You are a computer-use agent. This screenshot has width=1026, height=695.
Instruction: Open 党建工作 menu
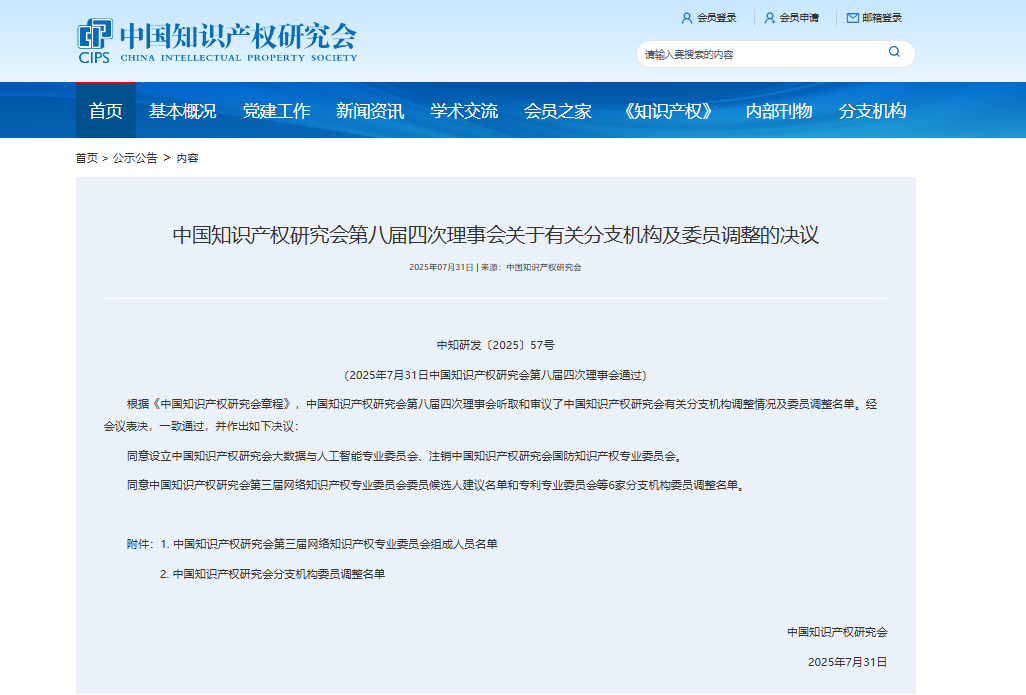[276, 111]
